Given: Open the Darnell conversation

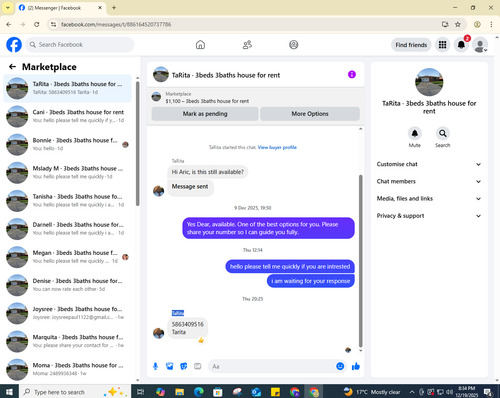Looking at the screenshot, I should tap(67, 229).
